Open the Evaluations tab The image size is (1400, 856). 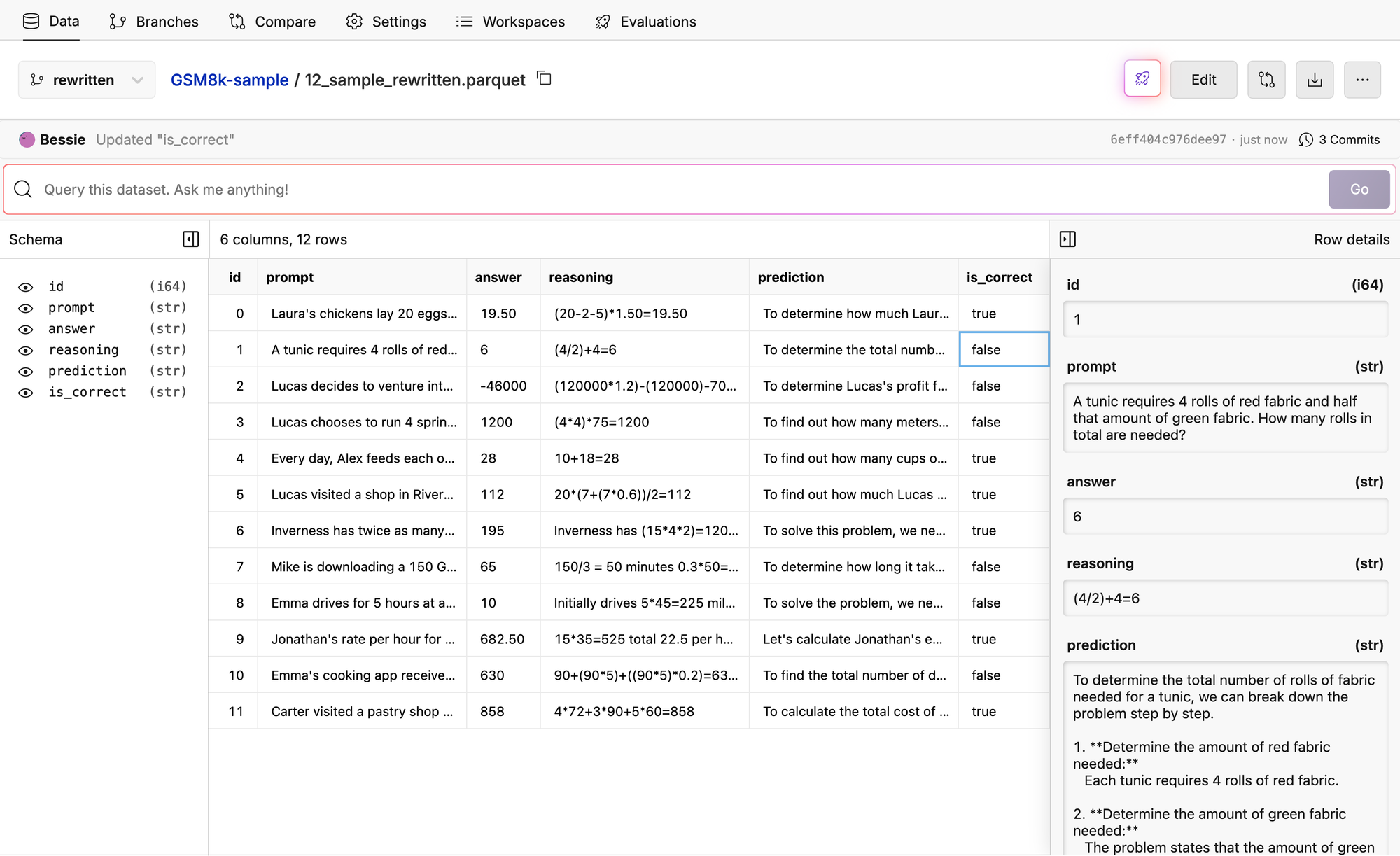(645, 21)
